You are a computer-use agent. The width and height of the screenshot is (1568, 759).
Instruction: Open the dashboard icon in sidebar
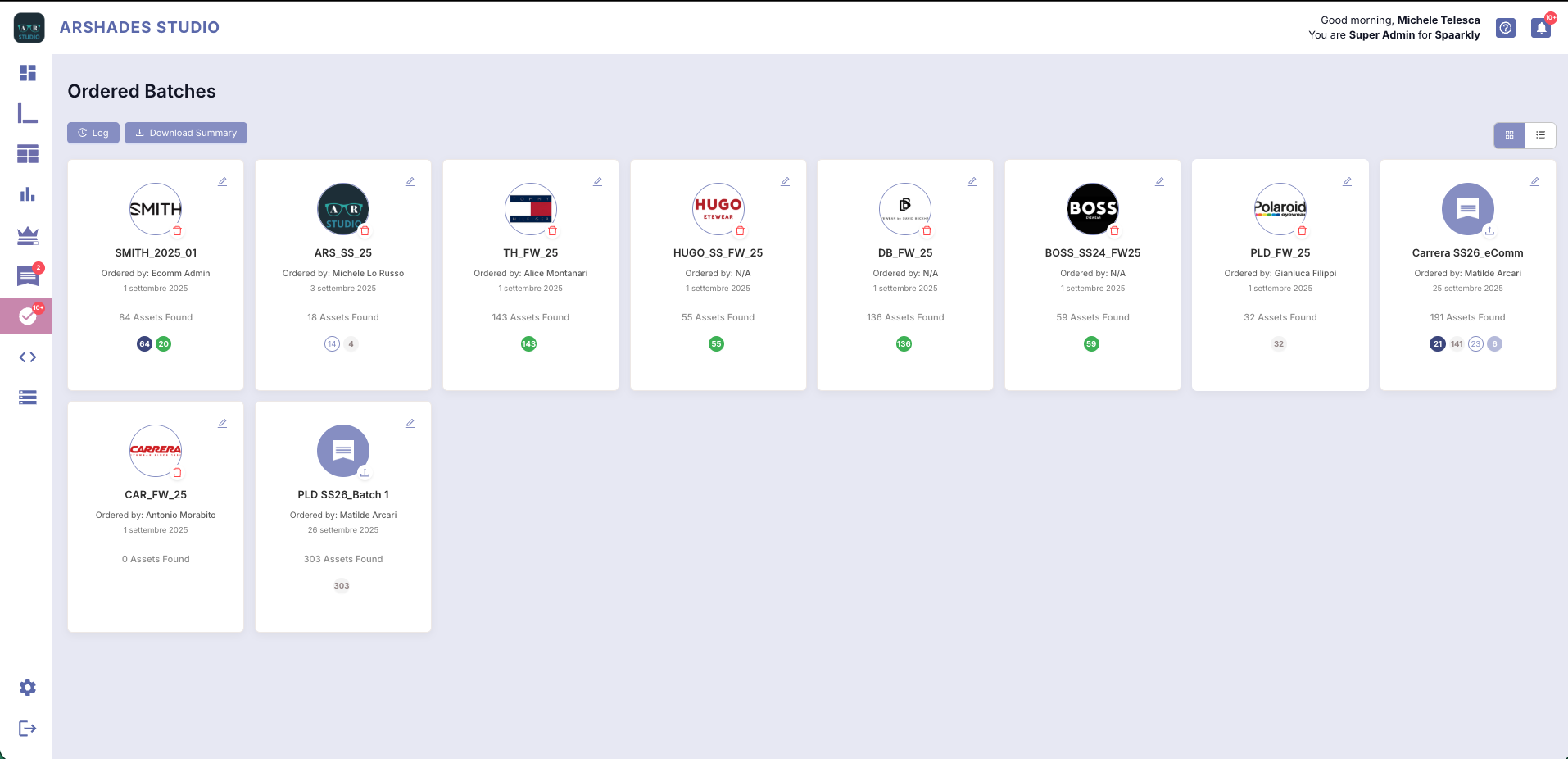(28, 73)
